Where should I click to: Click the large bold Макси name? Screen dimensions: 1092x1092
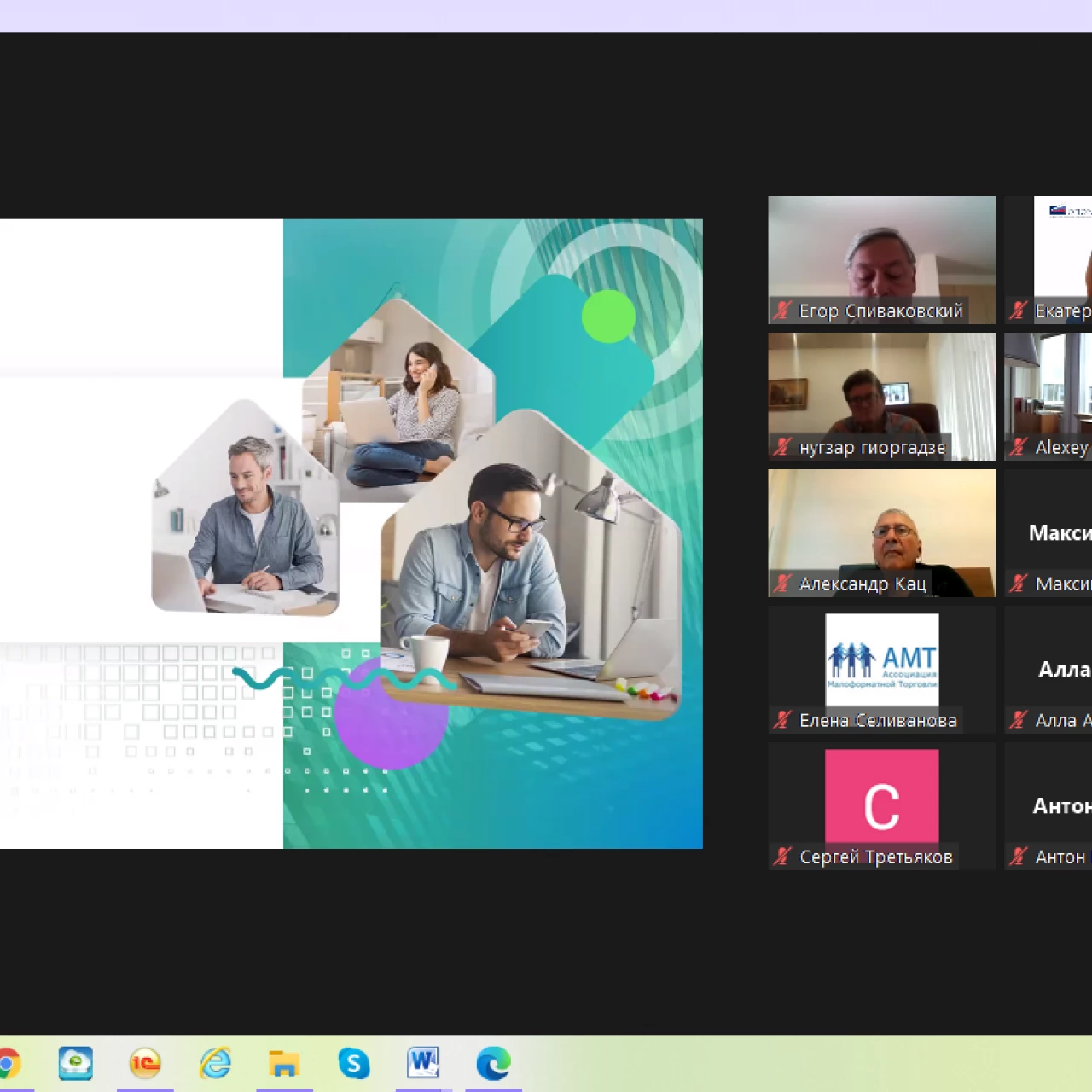click(1060, 533)
